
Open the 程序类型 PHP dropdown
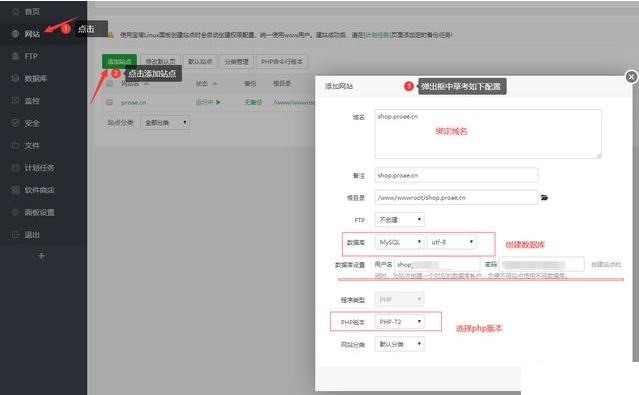pos(399,300)
